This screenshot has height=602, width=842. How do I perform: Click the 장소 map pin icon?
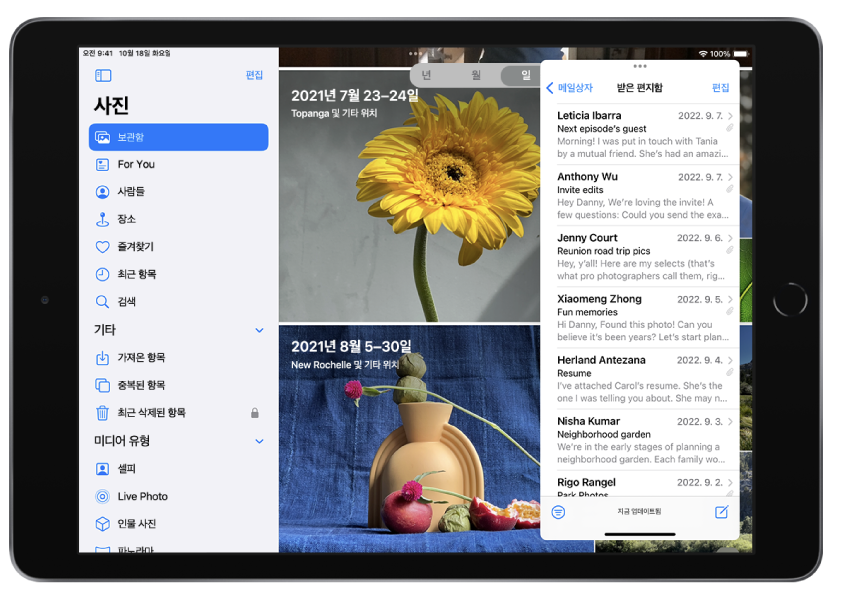point(103,219)
